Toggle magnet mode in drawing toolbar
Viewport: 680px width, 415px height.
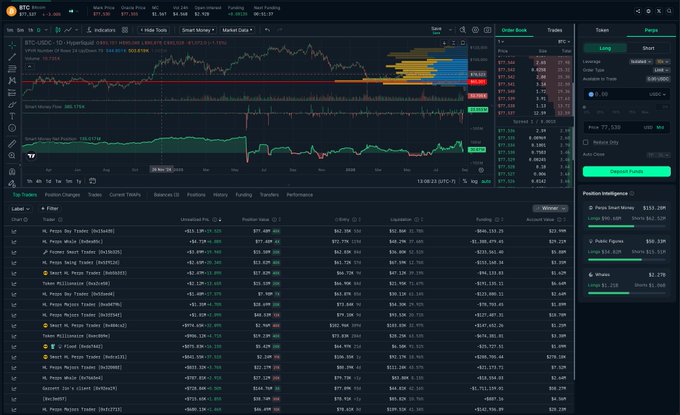click(x=12, y=172)
